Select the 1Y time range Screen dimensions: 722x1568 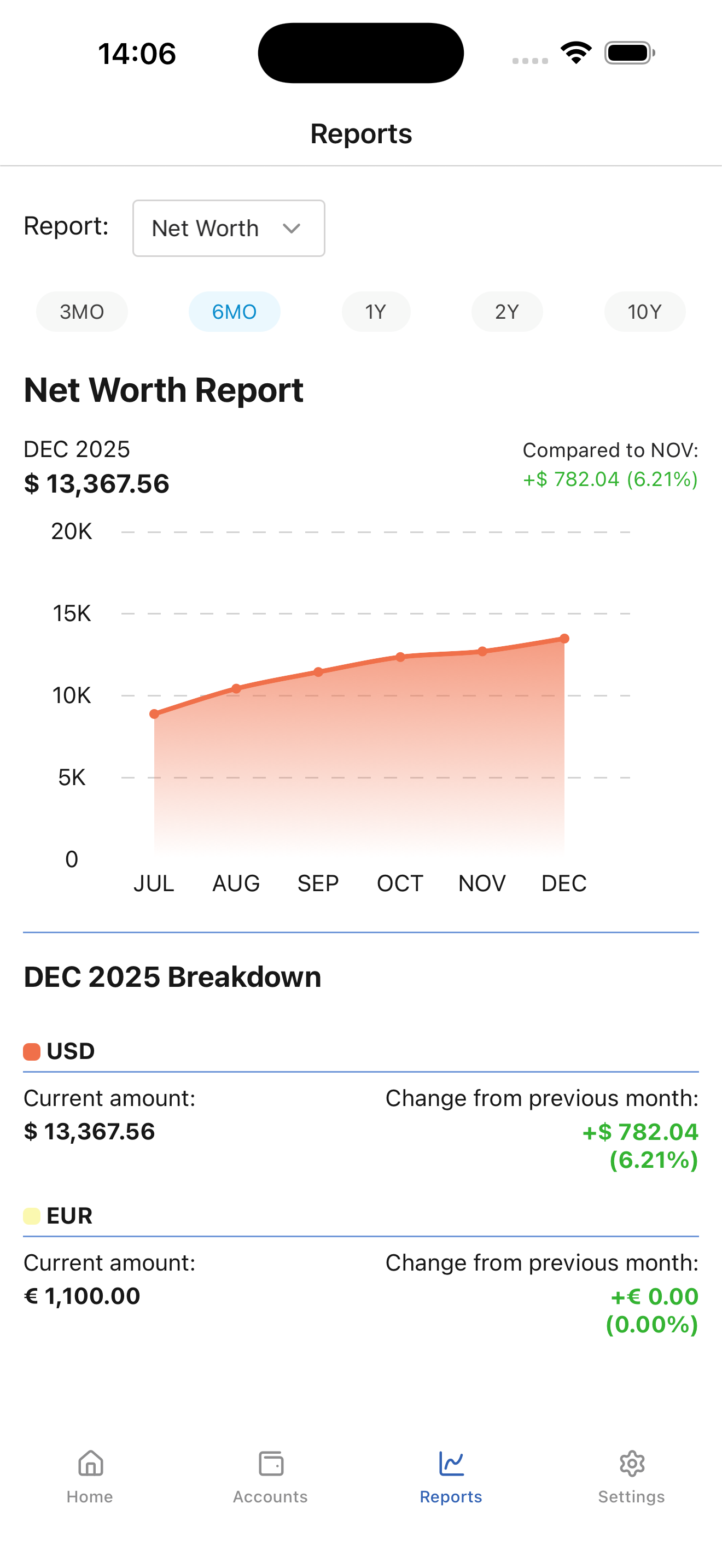(376, 312)
